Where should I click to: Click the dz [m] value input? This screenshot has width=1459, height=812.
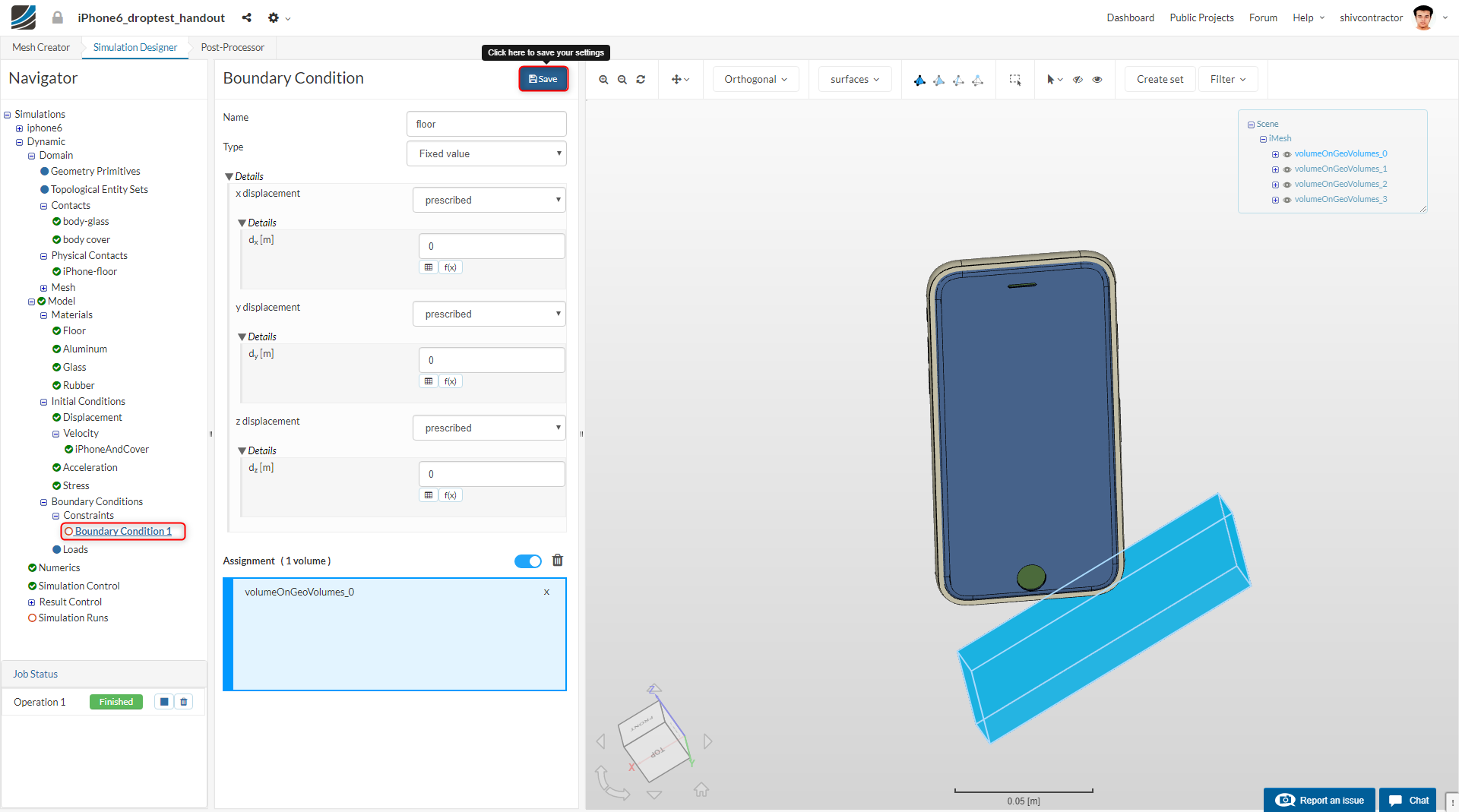(492, 474)
